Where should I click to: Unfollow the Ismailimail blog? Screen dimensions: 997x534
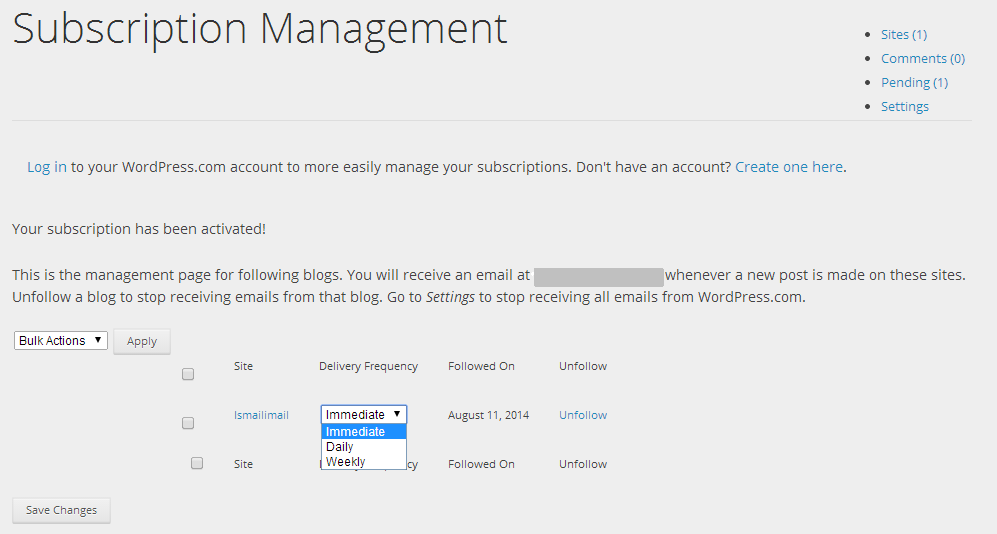(x=583, y=415)
